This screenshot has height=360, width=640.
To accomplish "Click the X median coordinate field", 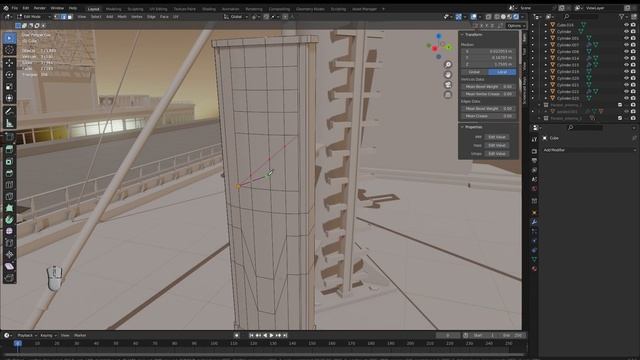I will 489,51.
